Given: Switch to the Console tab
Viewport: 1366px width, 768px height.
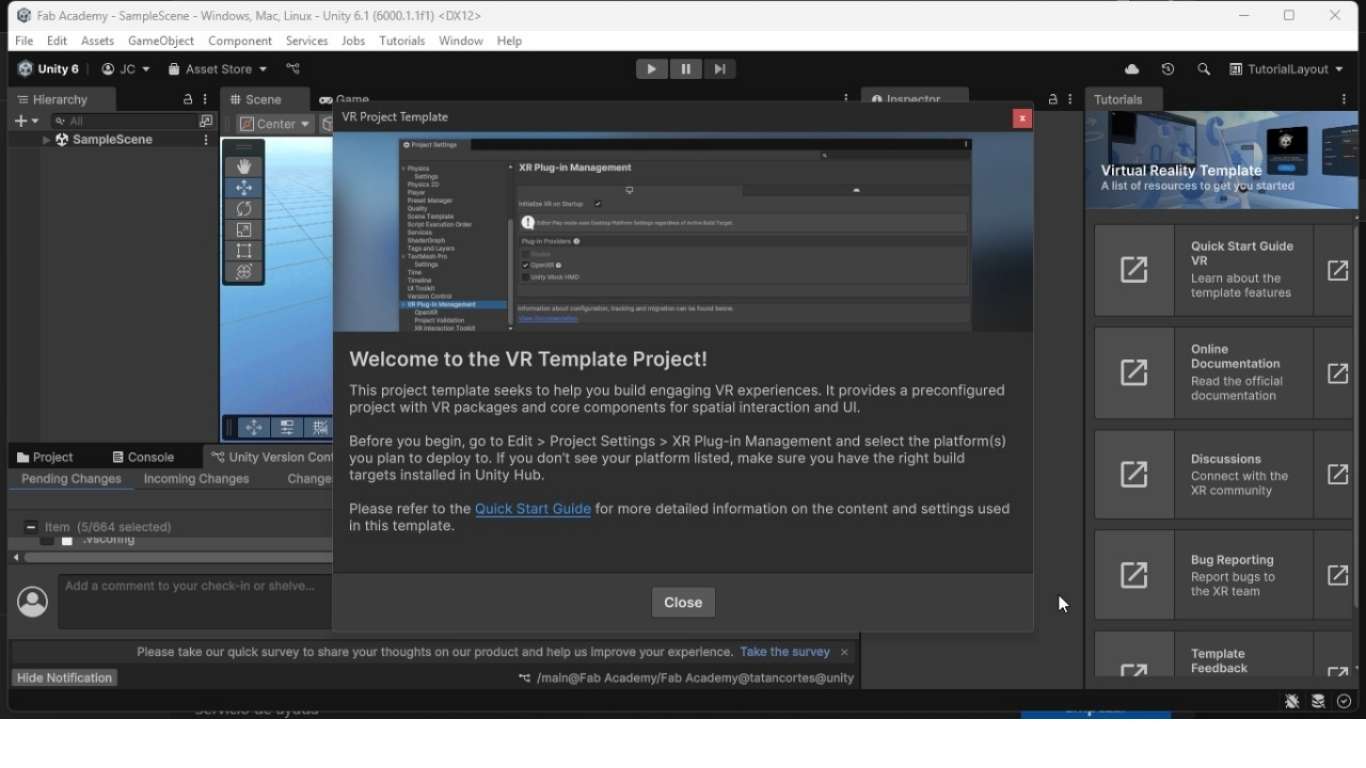Looking at the screenshot, I should tap(144, 457).
